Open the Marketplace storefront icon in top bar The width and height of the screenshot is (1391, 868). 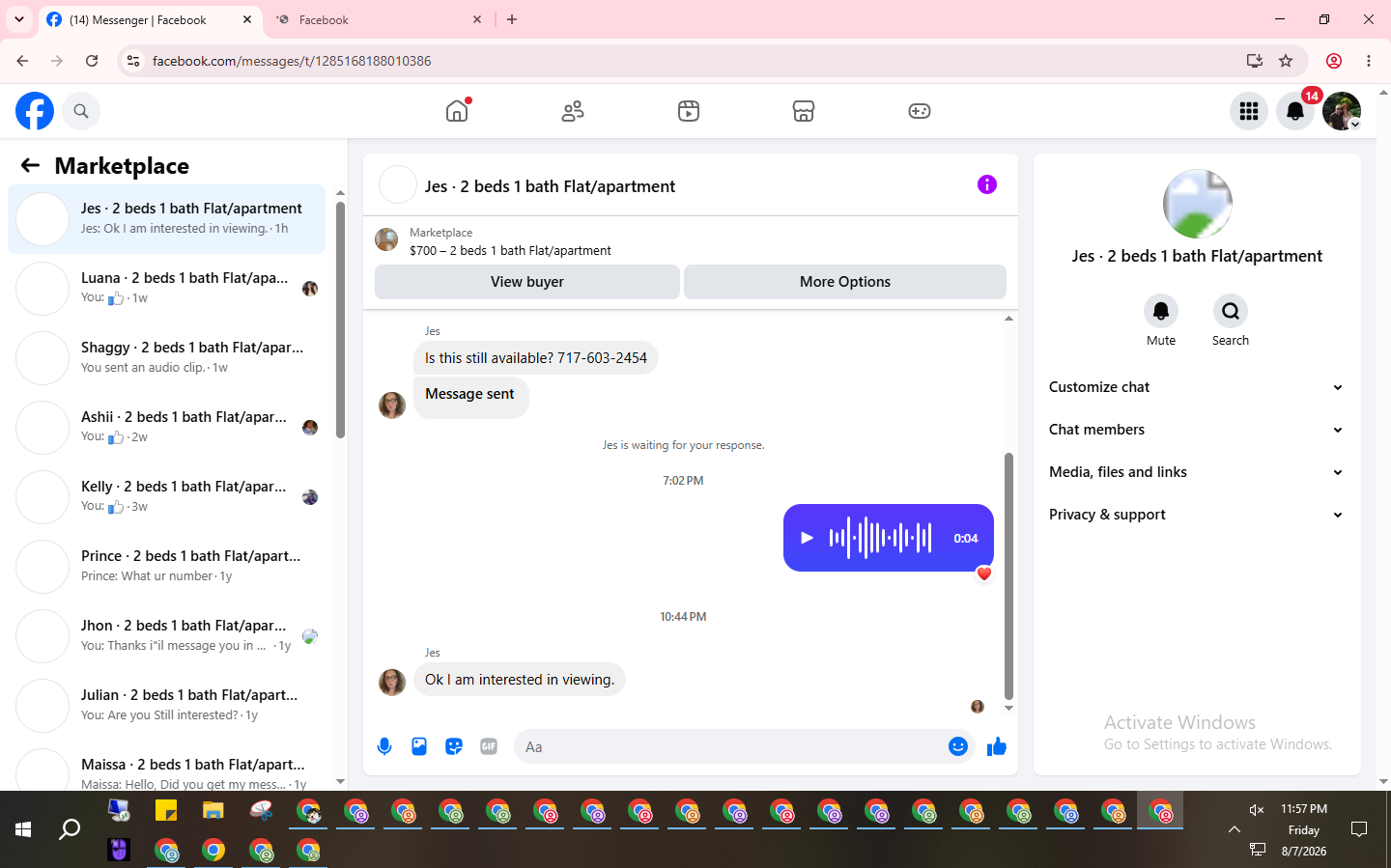point(804,111)
